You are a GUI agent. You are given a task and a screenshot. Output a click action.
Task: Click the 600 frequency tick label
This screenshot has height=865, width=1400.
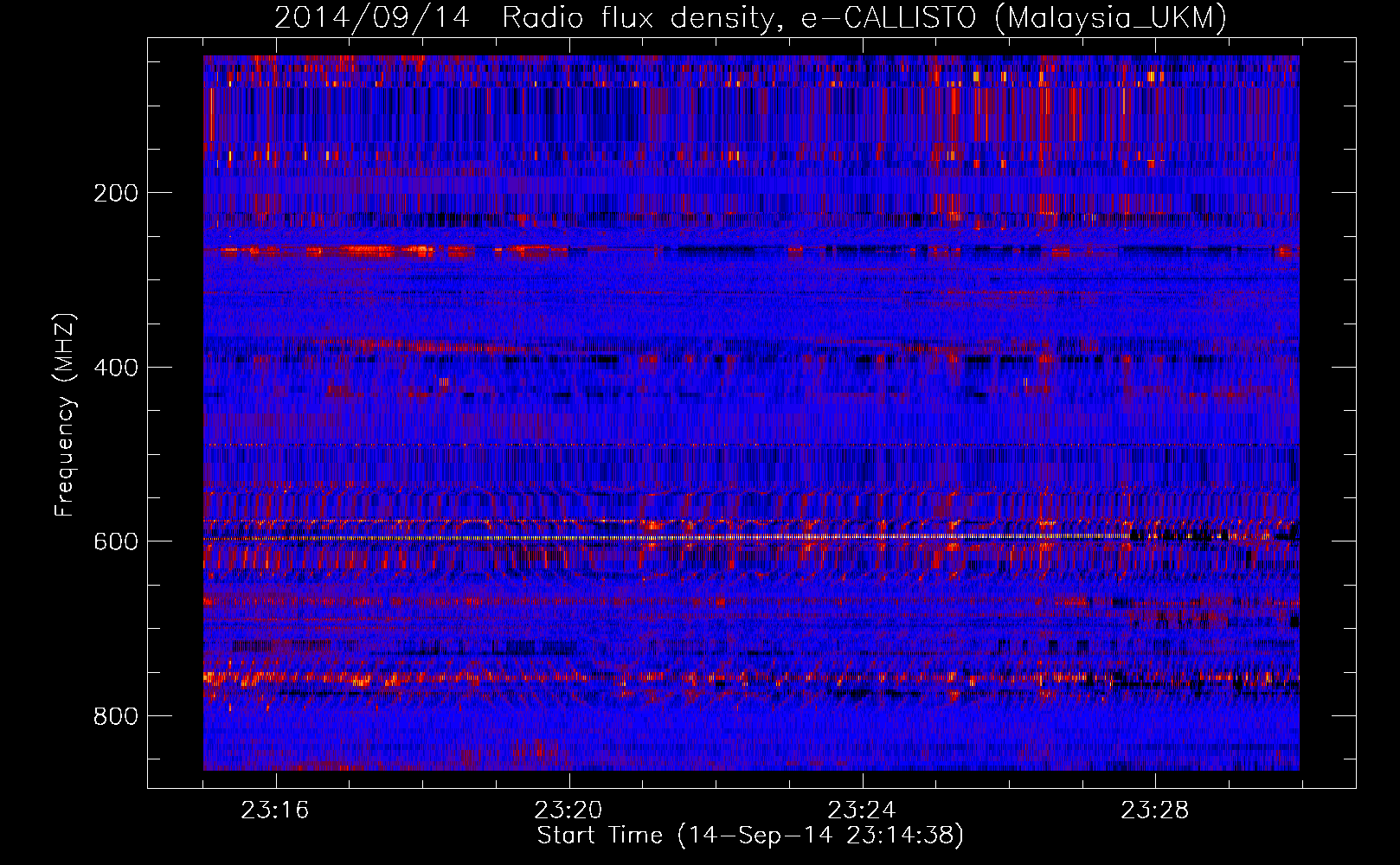115,541
